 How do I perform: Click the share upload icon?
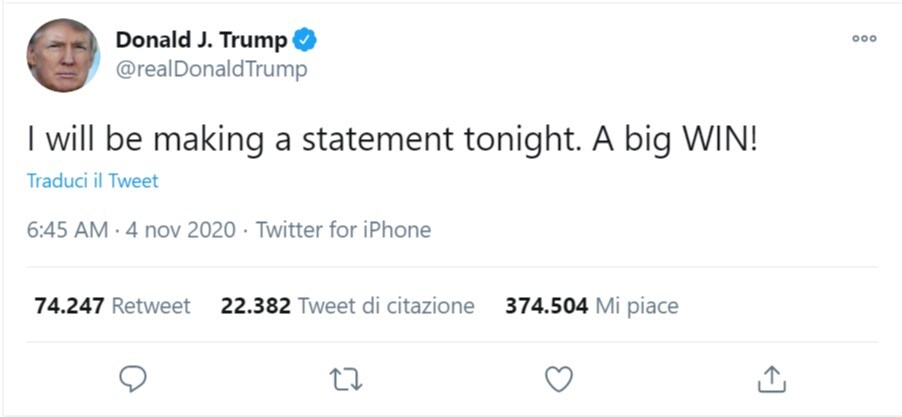tap(771, 378)
